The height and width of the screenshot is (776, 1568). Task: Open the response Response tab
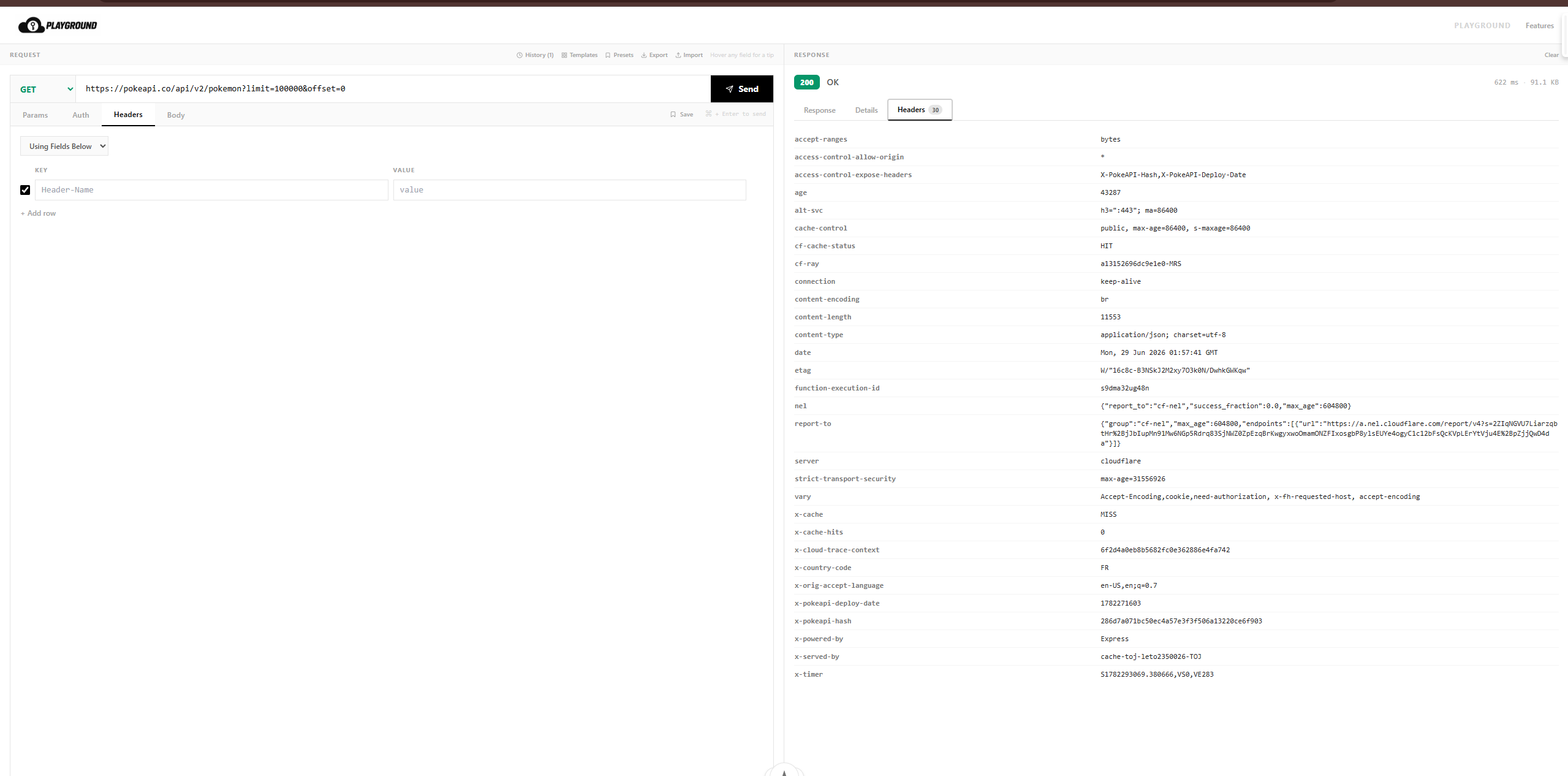819,110
